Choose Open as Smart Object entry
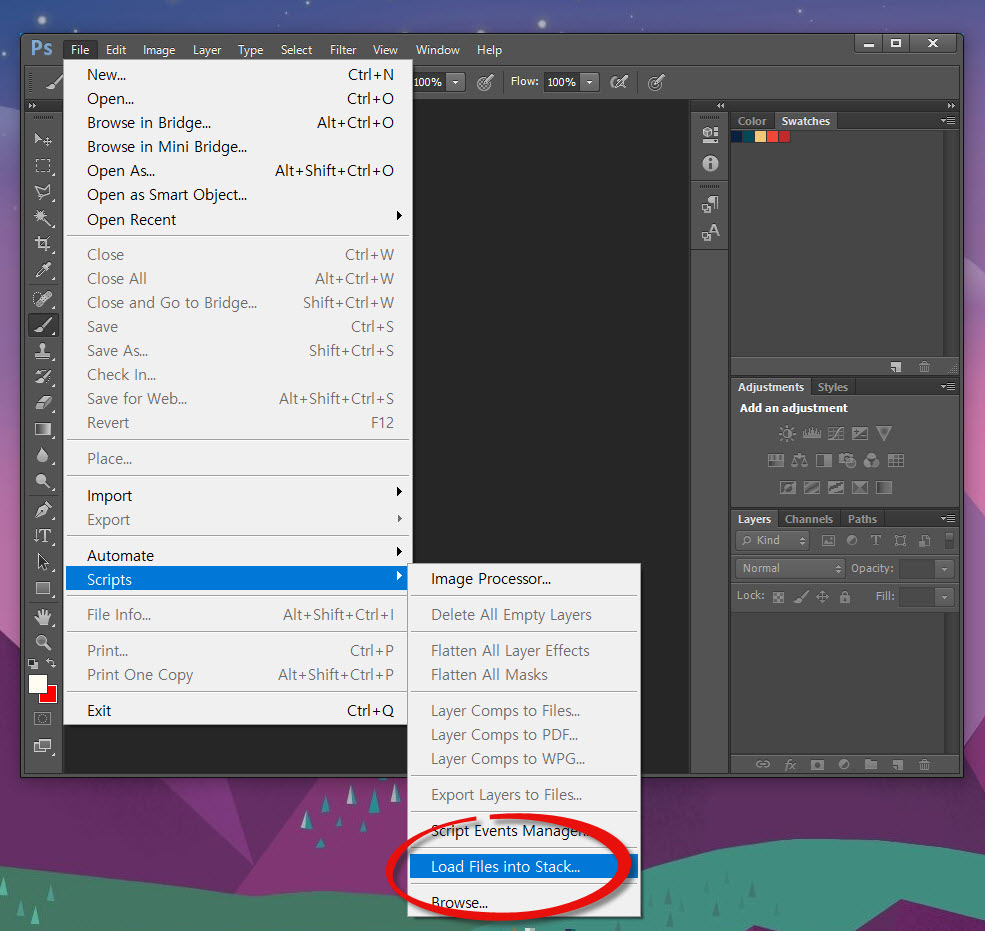985x931 pixels. click(239, 195)
